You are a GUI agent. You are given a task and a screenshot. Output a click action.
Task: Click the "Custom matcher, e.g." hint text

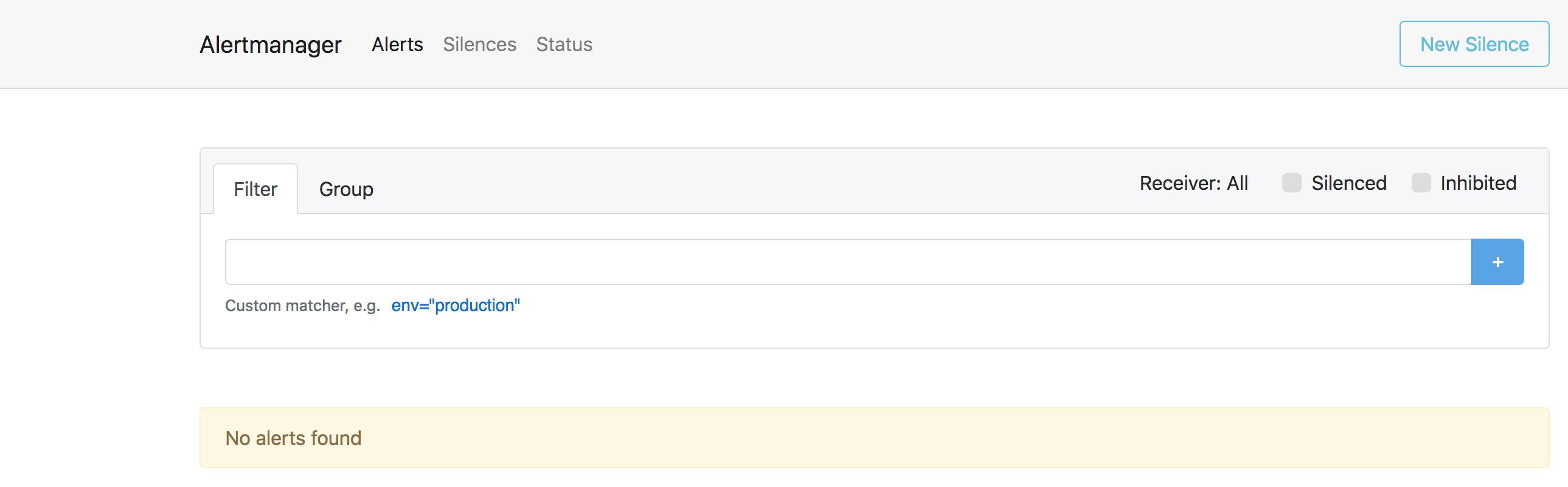click(302, 306)
